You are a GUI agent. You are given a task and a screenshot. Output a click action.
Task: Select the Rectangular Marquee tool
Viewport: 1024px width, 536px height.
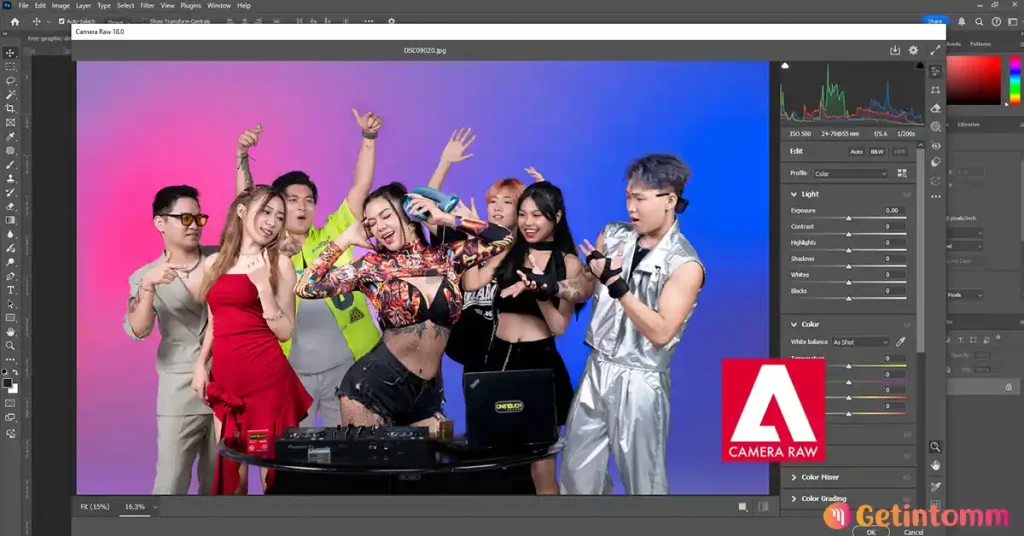[10, 67]
